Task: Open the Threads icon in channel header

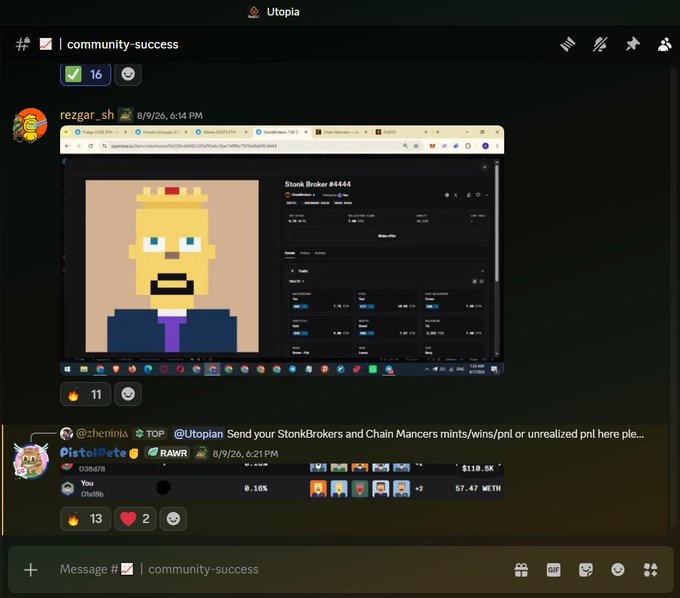Action: pyautogui.click(x=568, y=44)
